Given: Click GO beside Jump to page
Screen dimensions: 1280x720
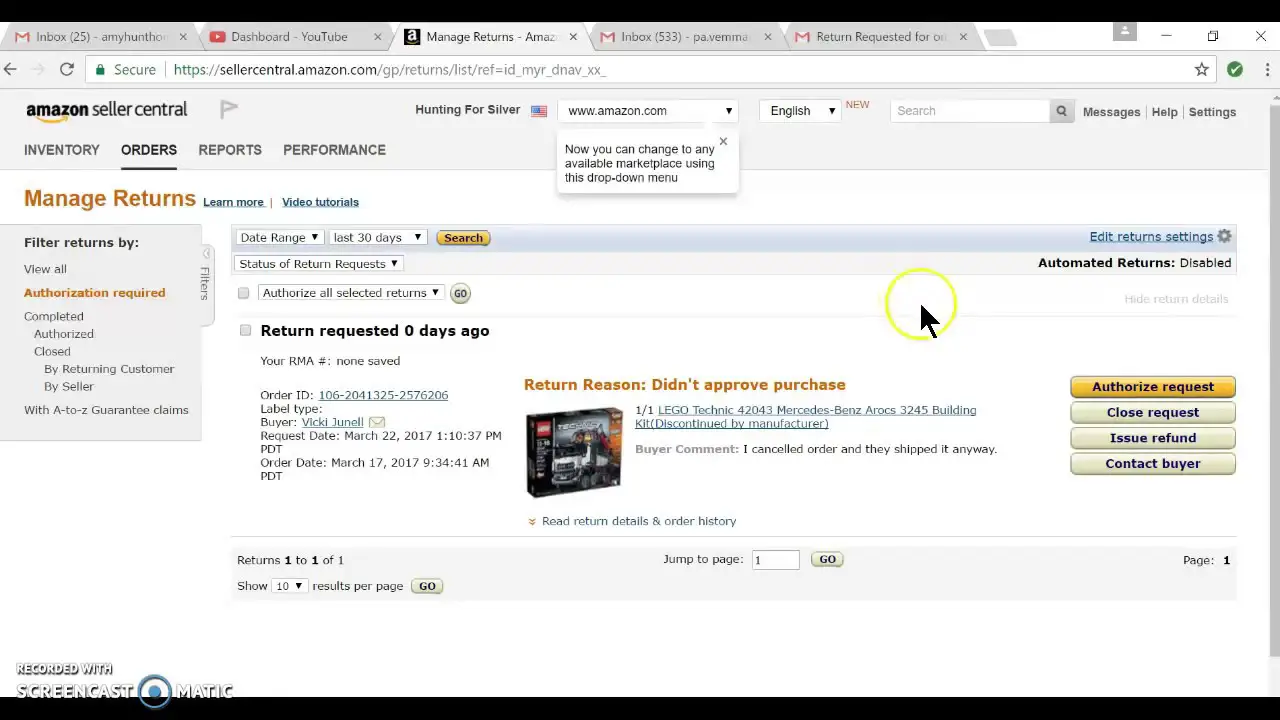Looking at the screenshot, I should [x=827, y=559].
